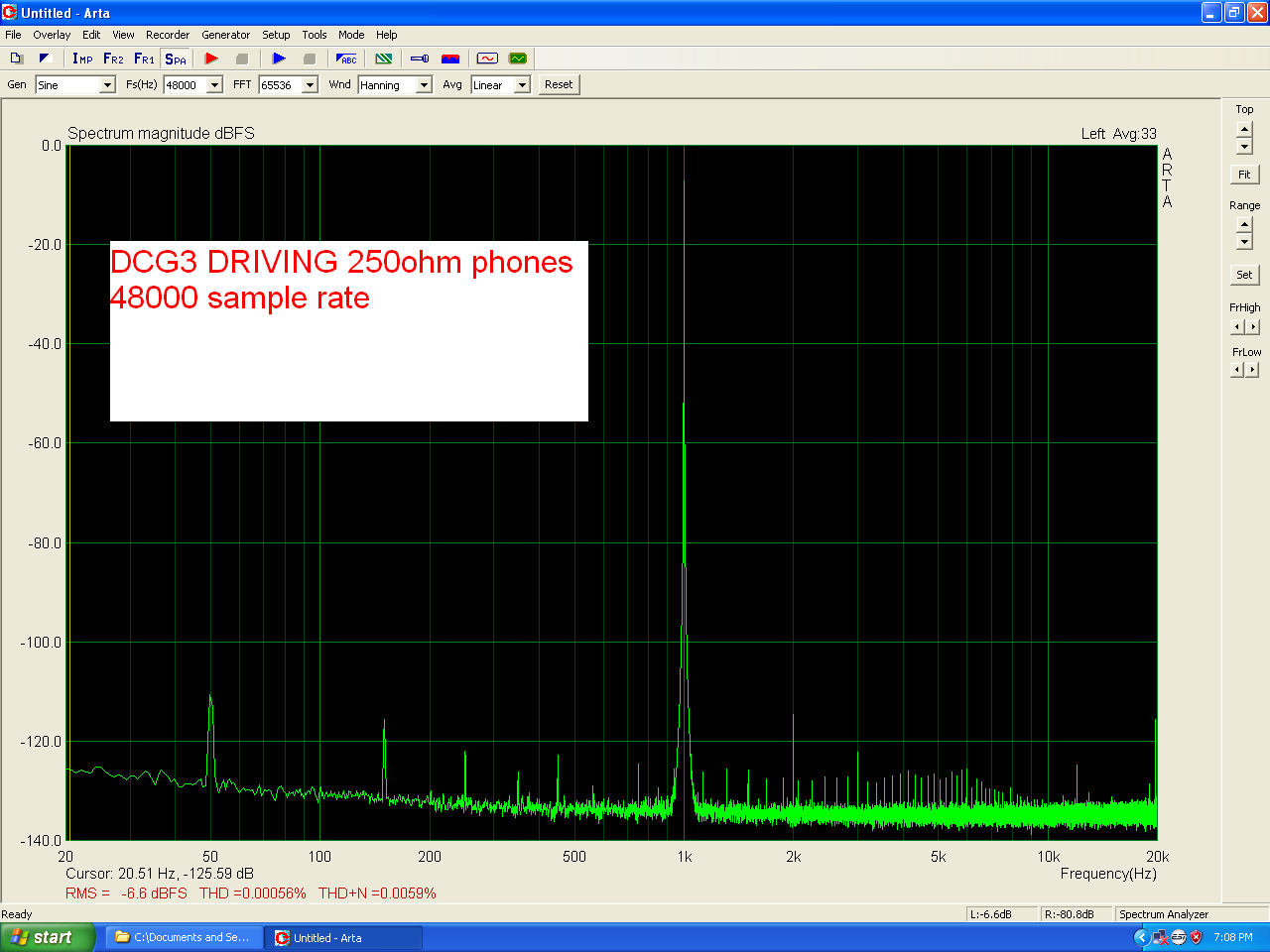This screenshot has height=952, width=1270.
Task: Decrease graph Top with the down arrow
Action: (1244, 147)
